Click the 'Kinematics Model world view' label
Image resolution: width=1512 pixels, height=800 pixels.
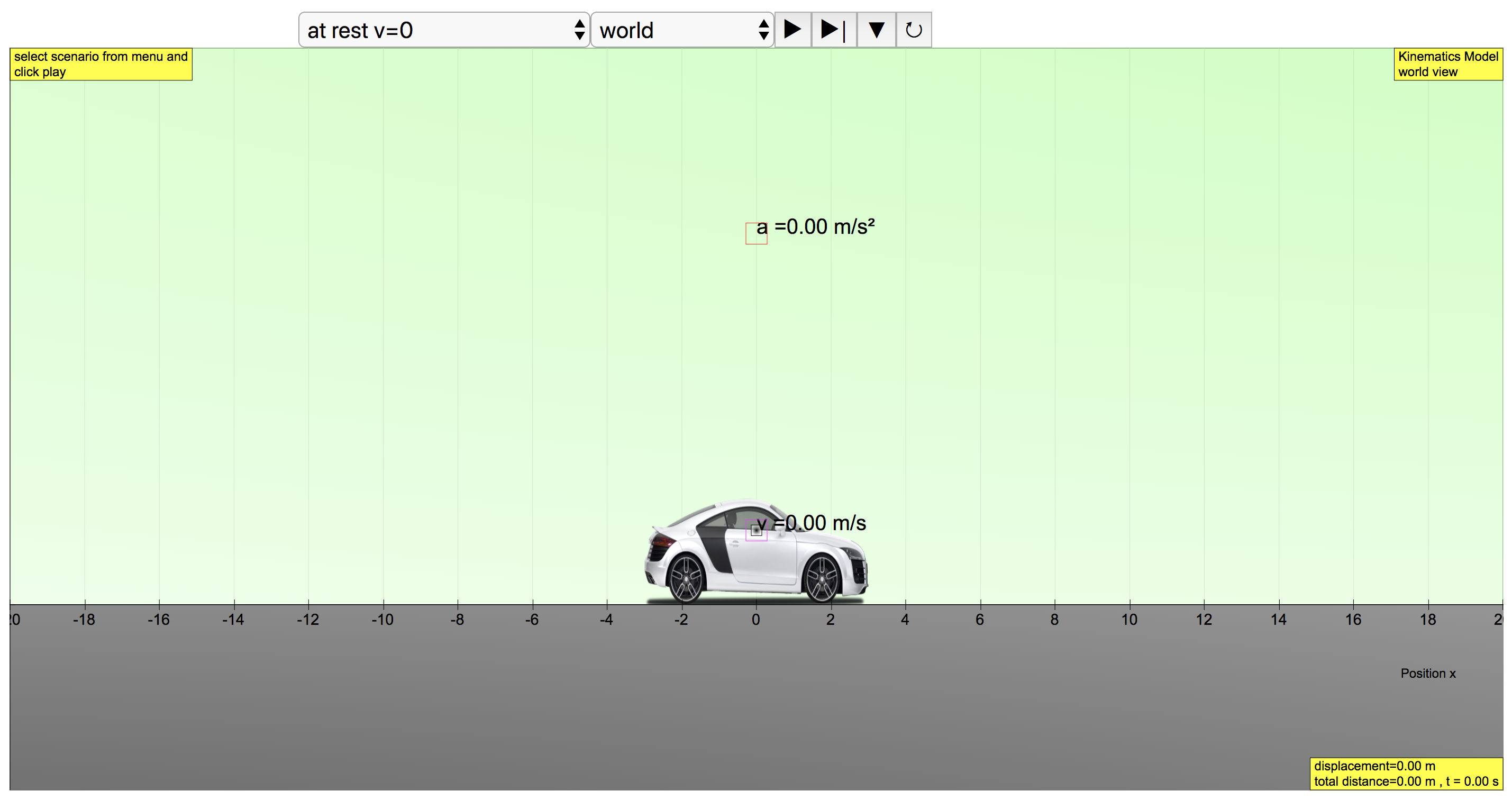click(x=1447, y=64)
